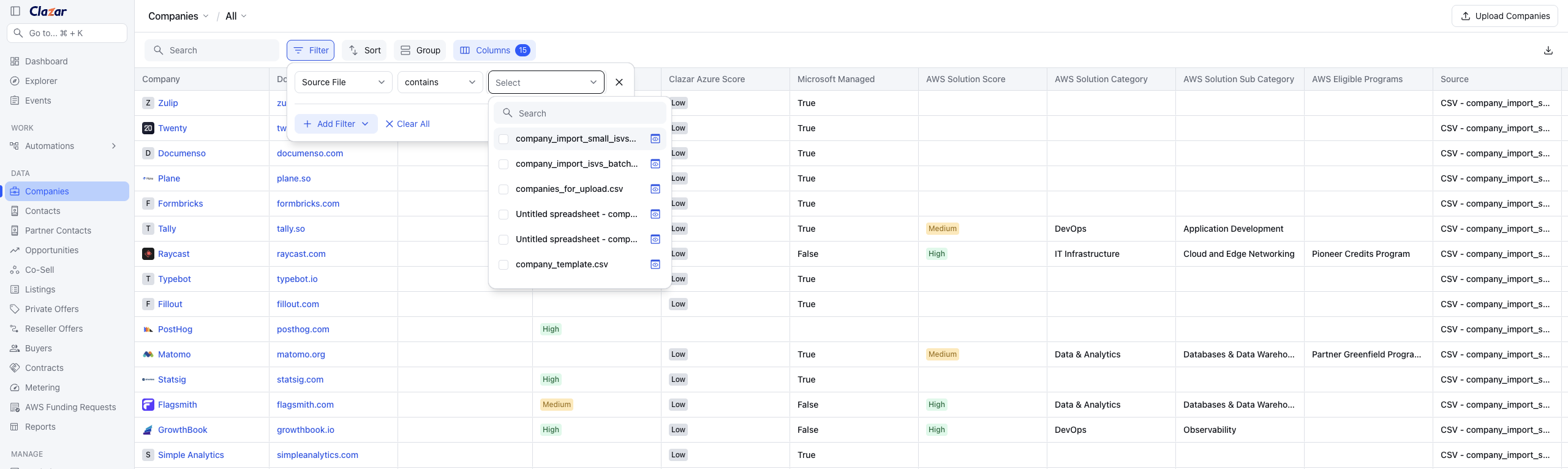Expand the All view dropdown
The height and width of the screenshot is (469, 1568).
(x=236, y=16)
